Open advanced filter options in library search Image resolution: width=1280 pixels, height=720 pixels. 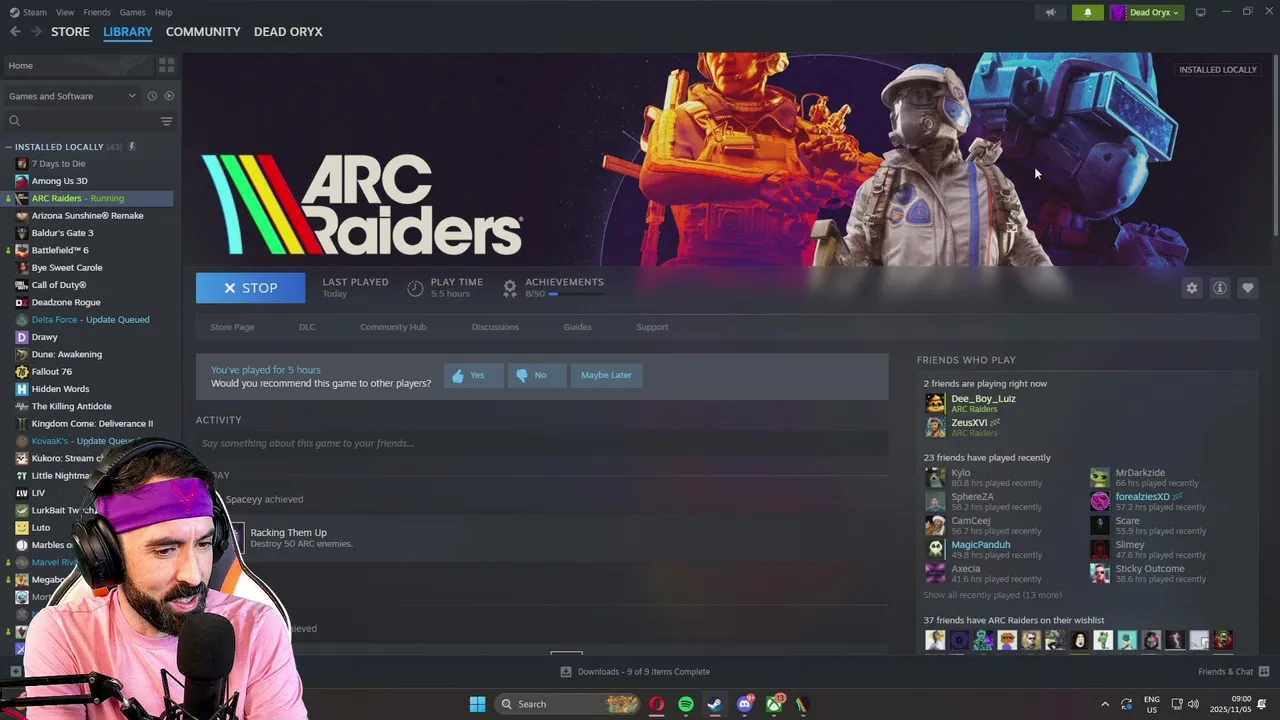pyautogui.click(x=166, y=121)
